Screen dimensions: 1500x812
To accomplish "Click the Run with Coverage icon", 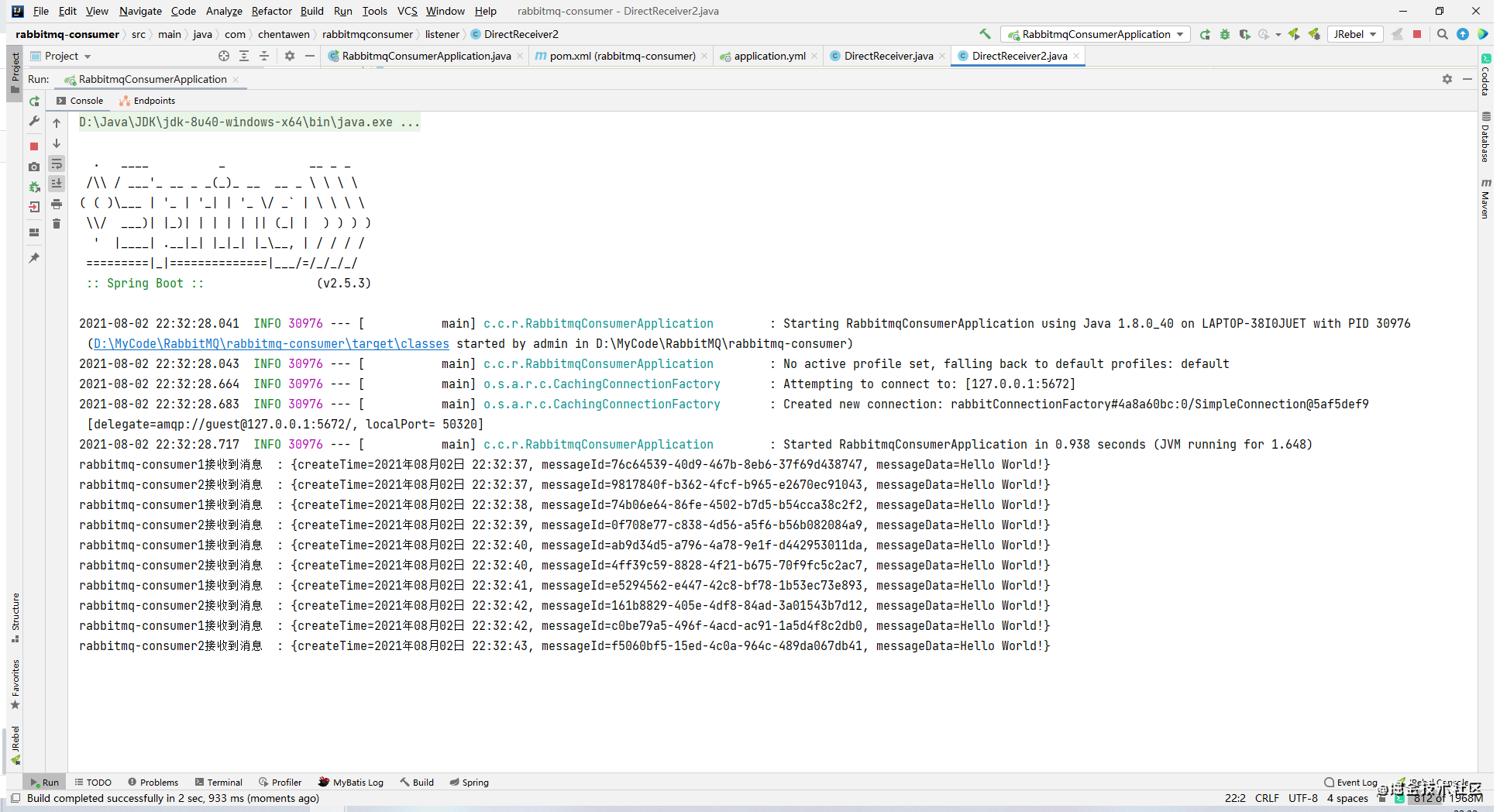I will click(x=1245, y=34).
